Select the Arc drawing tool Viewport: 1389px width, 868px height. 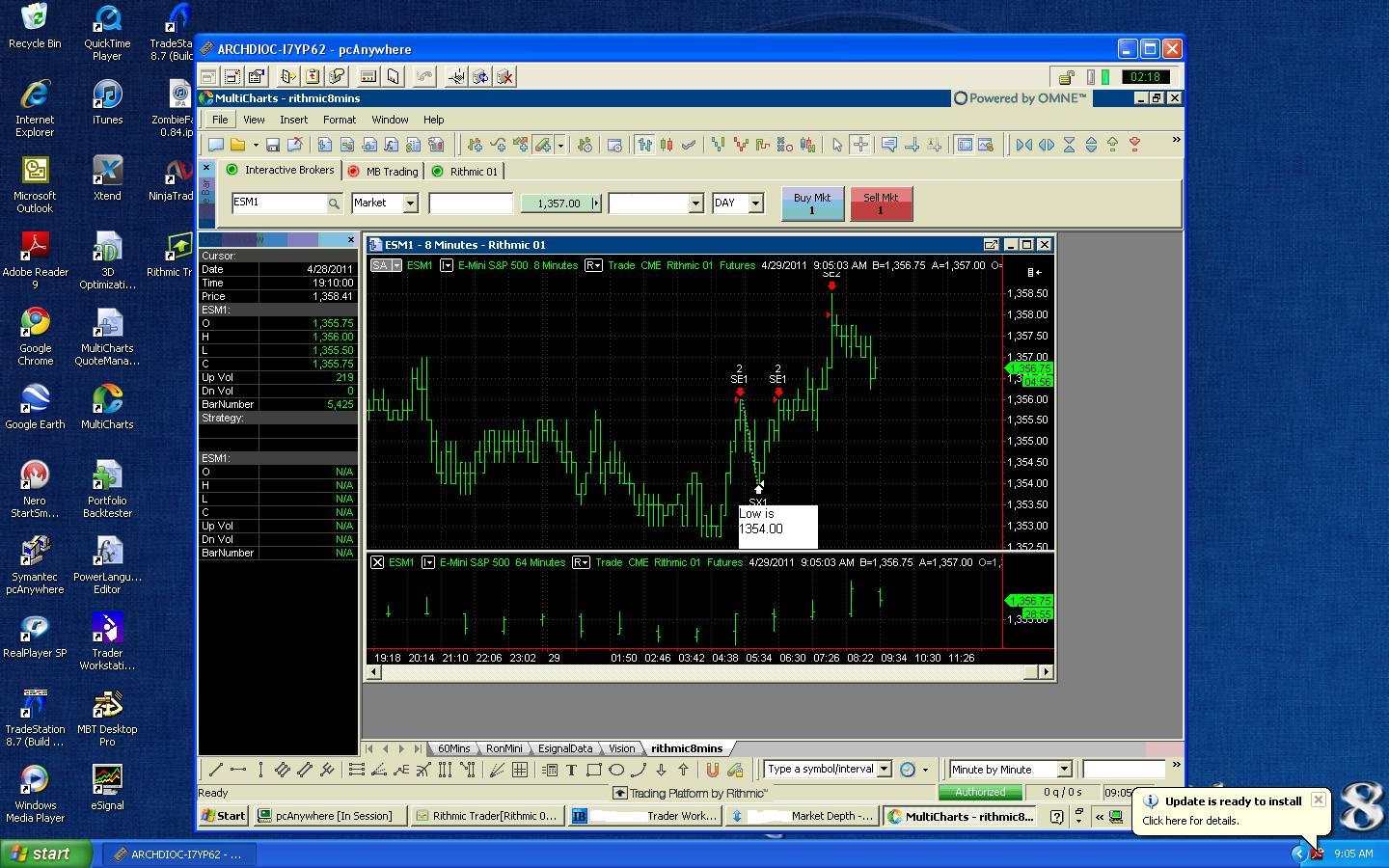638,770
